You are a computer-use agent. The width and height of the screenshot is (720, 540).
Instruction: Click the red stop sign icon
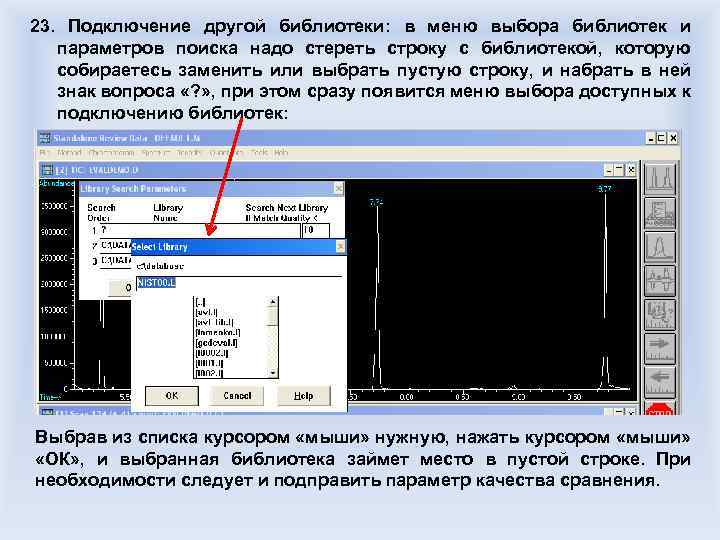click(660, 408)
